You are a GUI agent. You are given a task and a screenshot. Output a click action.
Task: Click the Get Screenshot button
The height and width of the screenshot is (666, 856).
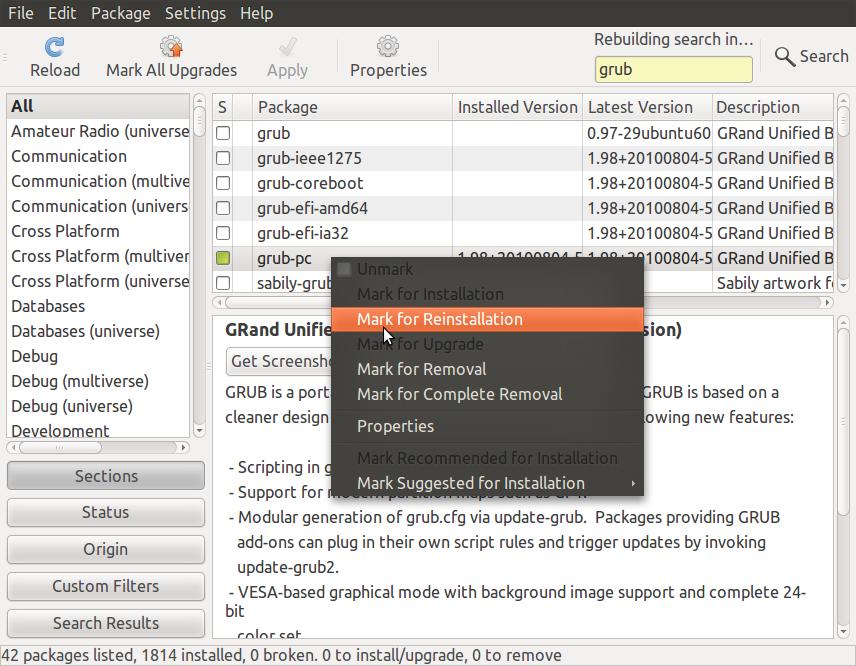pyautogui.click(x=278, y=361)
